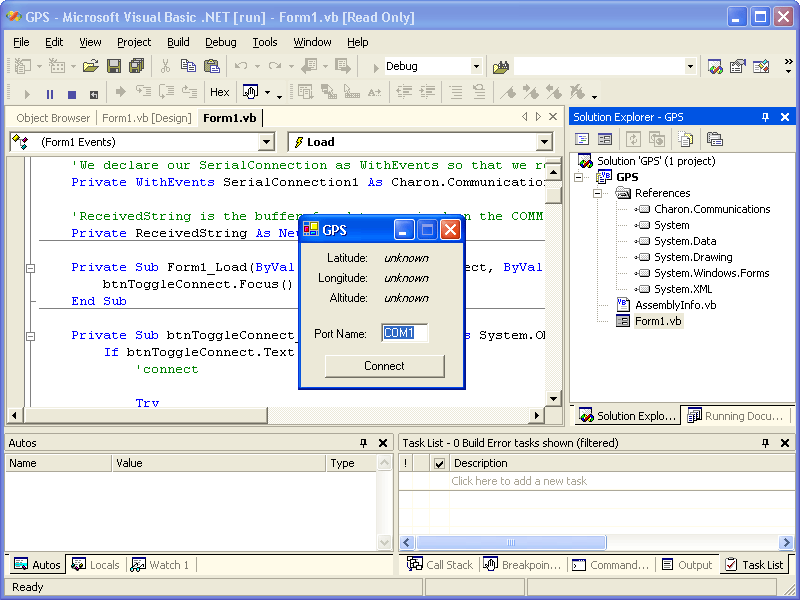Collapse the References tree node
801x600 pixels.
click(x=598, y=193)
